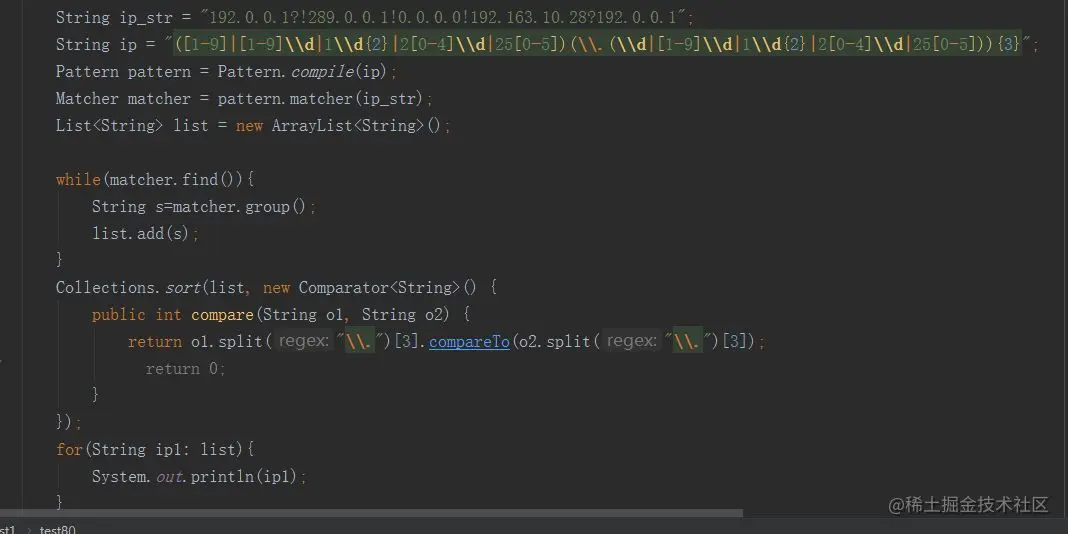Image resolution: width=1068 pixels, height=534 pixels.
Task: Click the 'regex:' inlay hint in o2.split
Action: [x=632, y=342]
